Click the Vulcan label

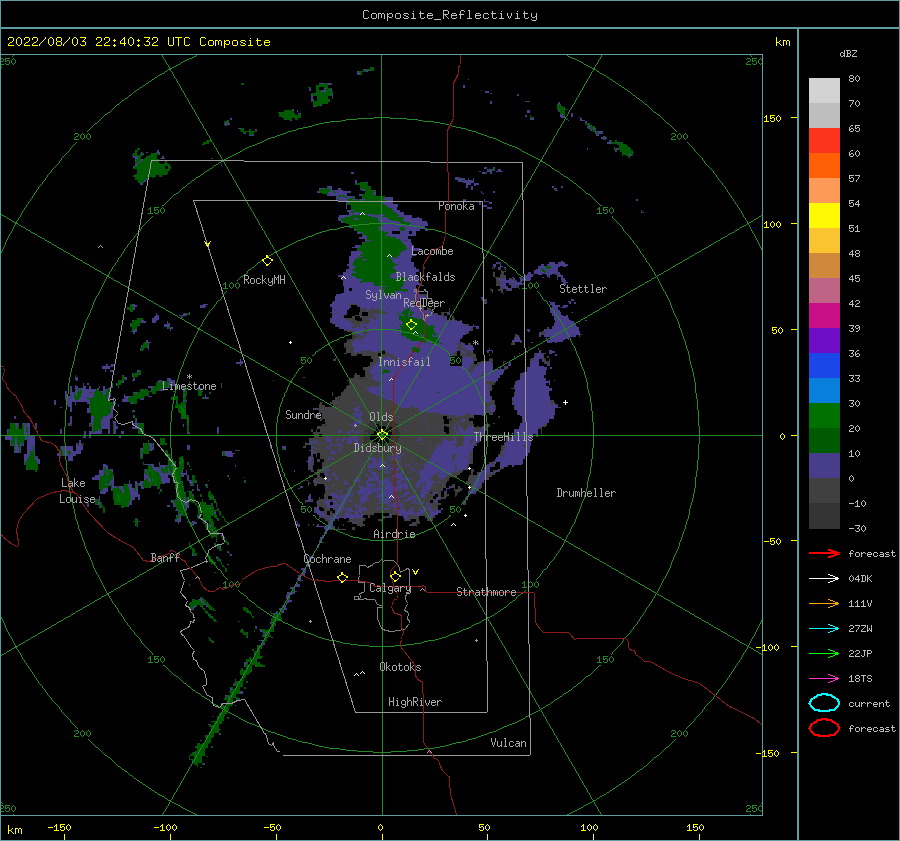click(509, 743)
